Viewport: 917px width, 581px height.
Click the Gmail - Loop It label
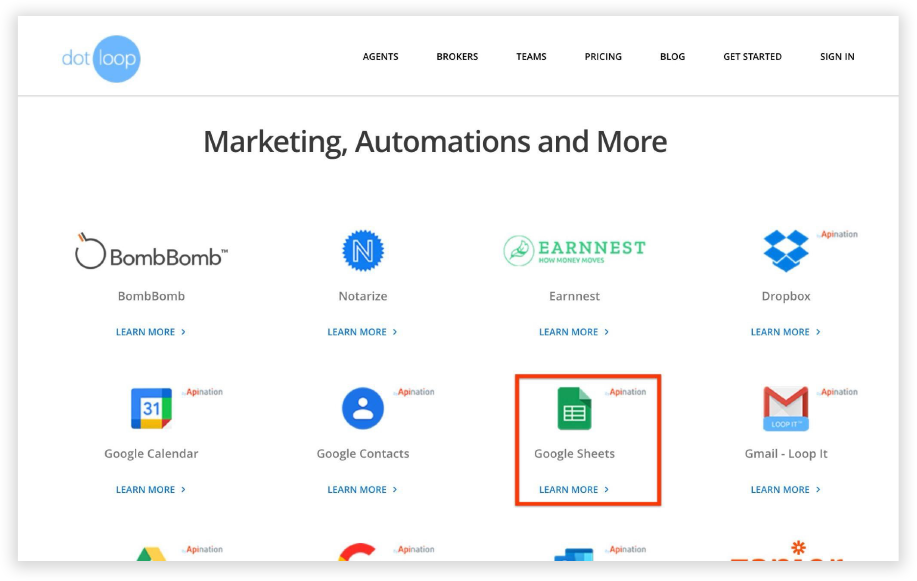click(x=786, y=453)
